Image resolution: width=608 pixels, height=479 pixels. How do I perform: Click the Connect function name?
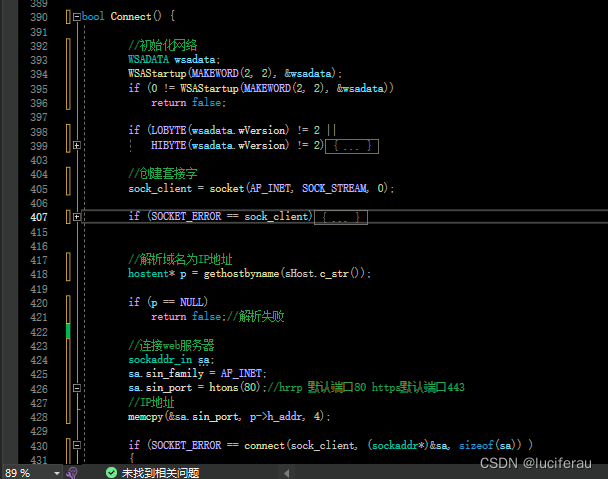[131, 16]
